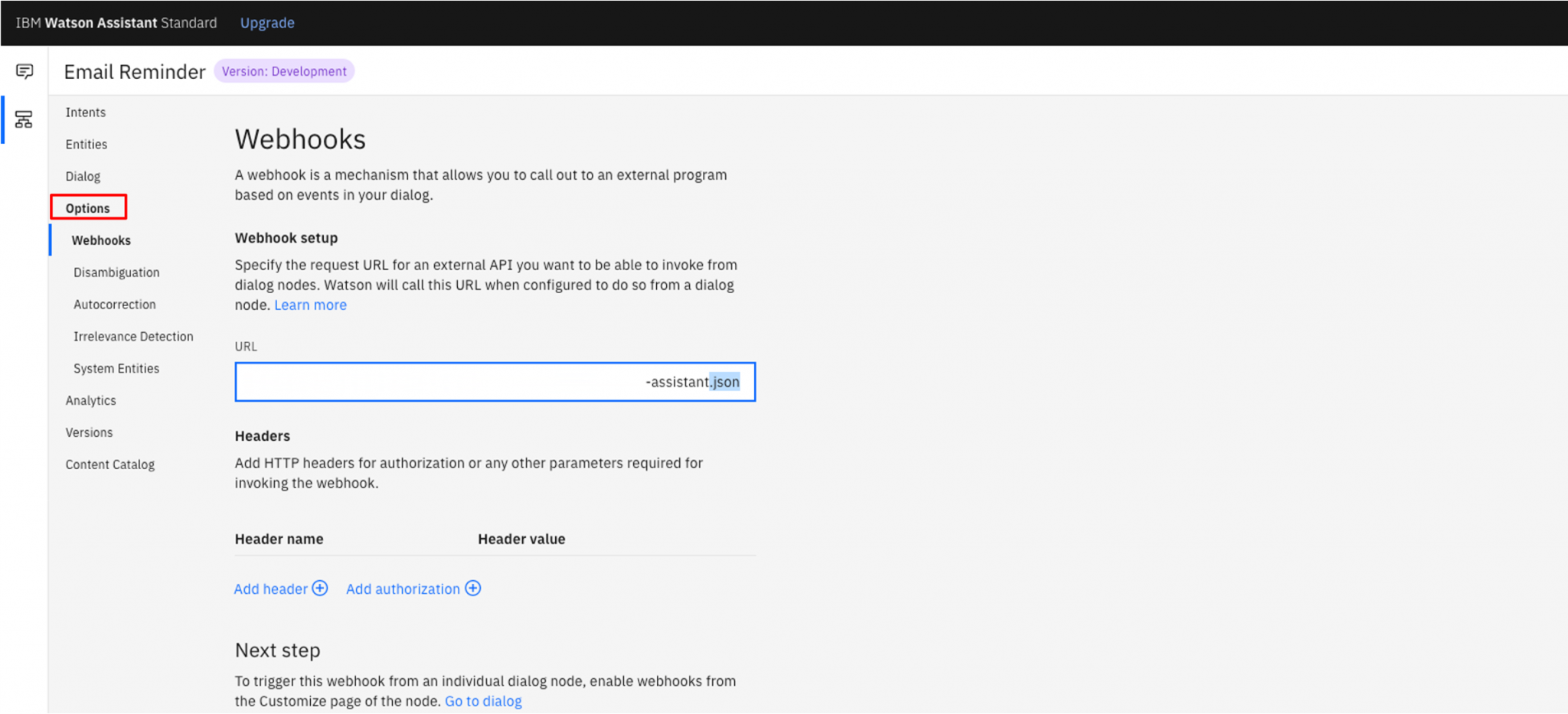Switch to the Webhooks tab
The height and width of the screenshot is (714, 1568).
[100, 240]
